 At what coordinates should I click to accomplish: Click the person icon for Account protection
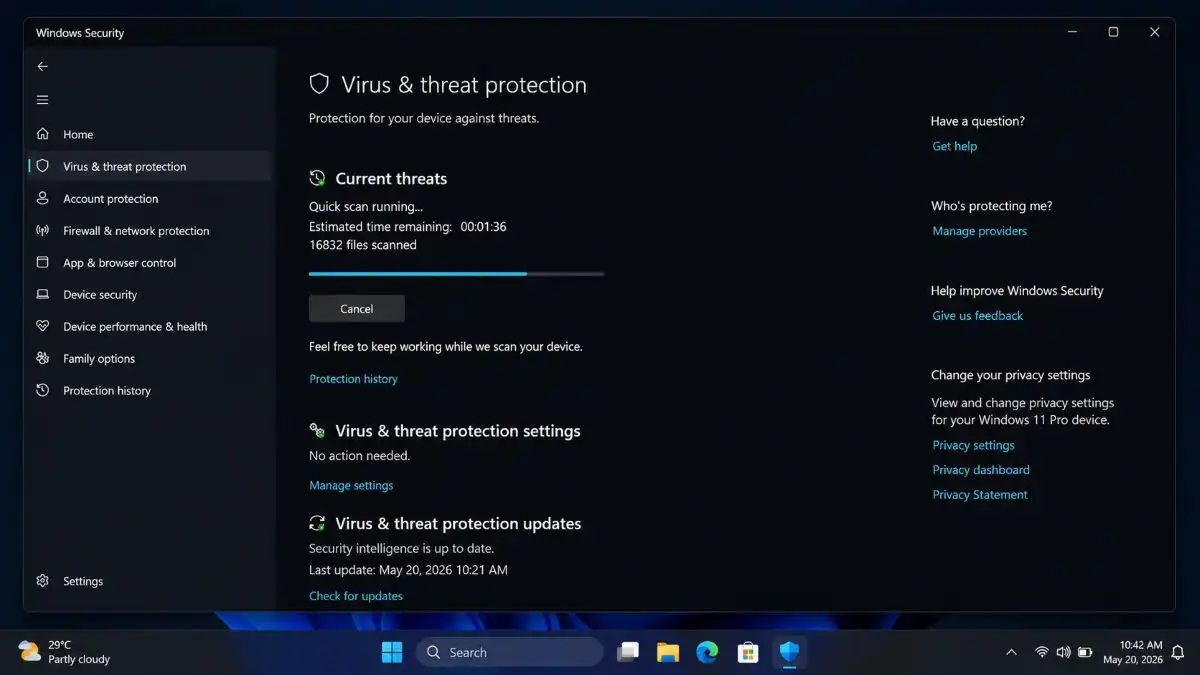42,198
